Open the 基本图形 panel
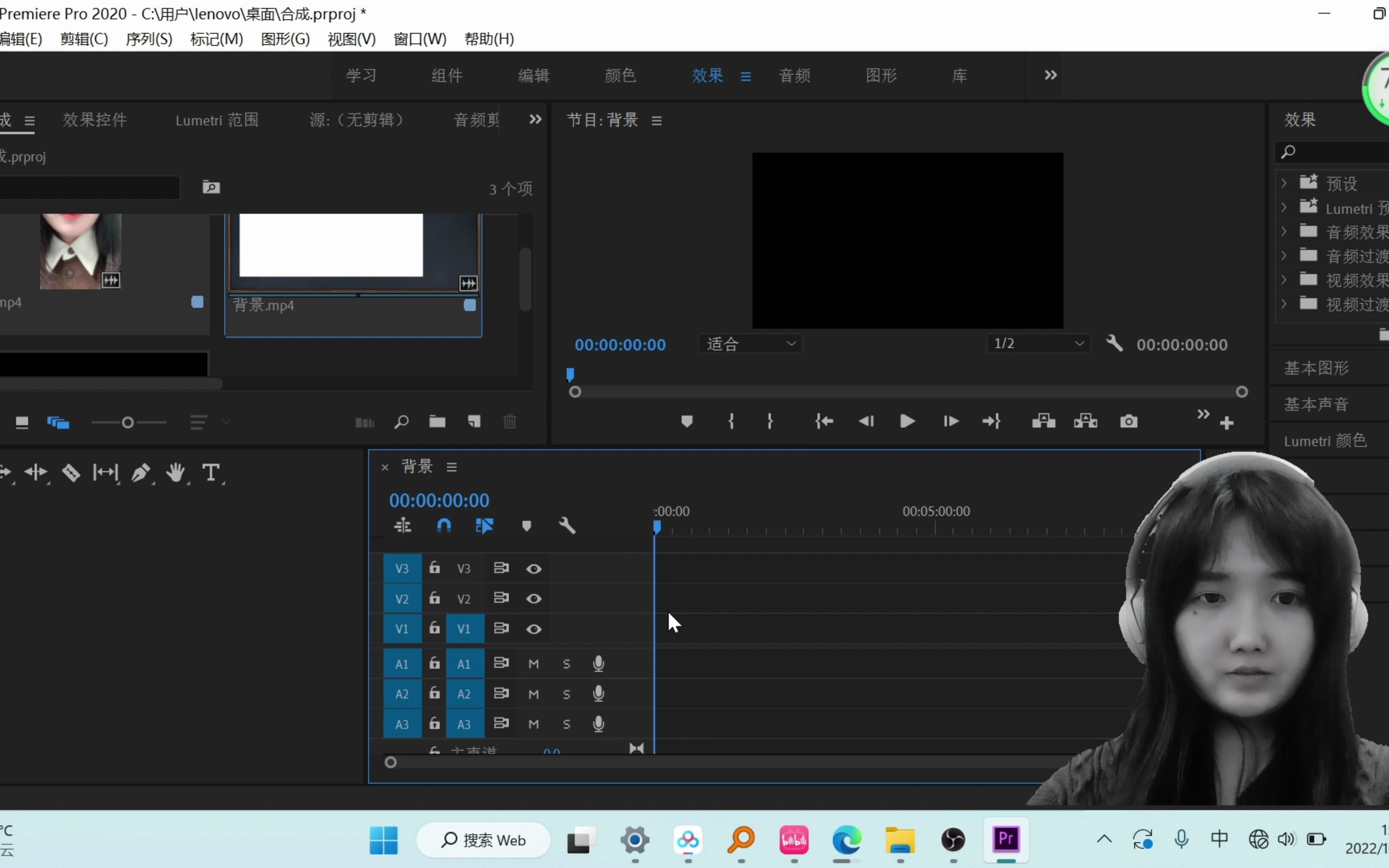Screen dimensions: 1389x868 (1316, 368)
